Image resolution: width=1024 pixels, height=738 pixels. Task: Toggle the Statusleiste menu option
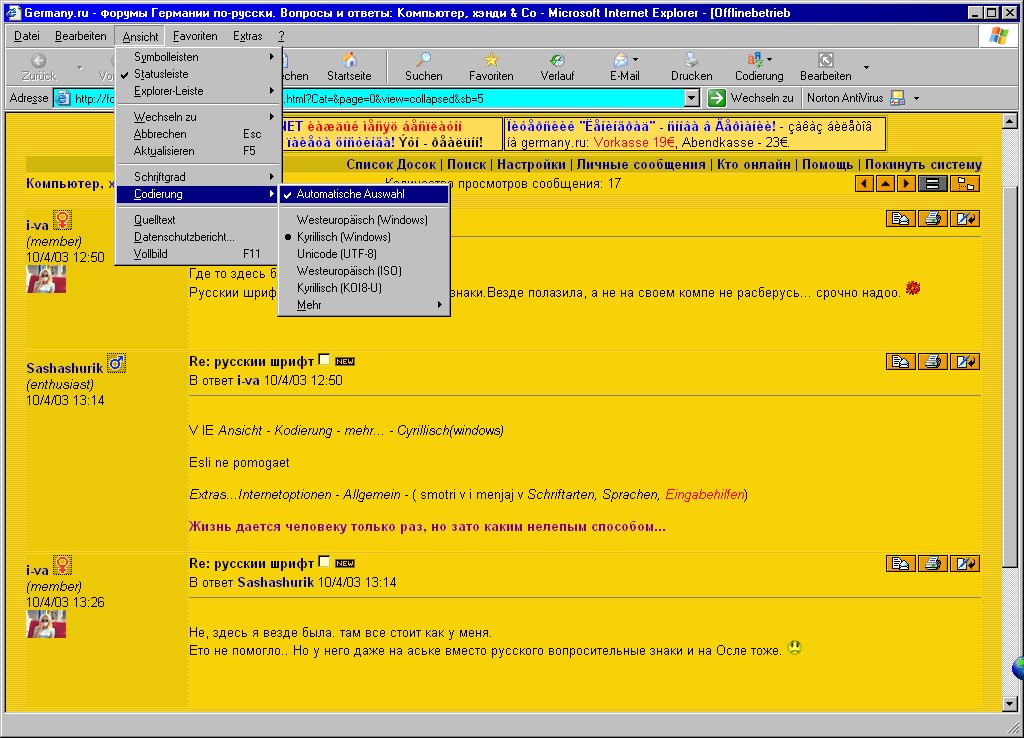click(161, 74)
